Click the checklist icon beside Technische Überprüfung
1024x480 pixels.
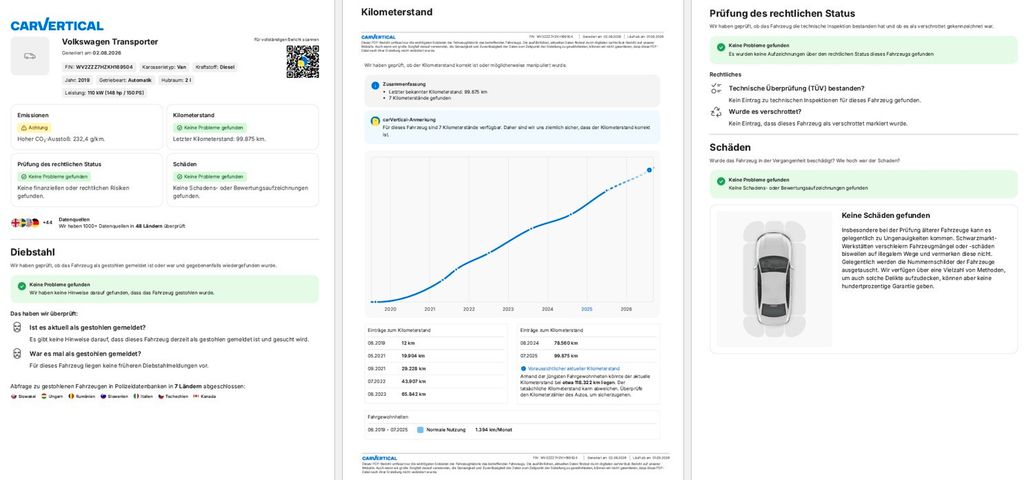click(x=715, y=88)
